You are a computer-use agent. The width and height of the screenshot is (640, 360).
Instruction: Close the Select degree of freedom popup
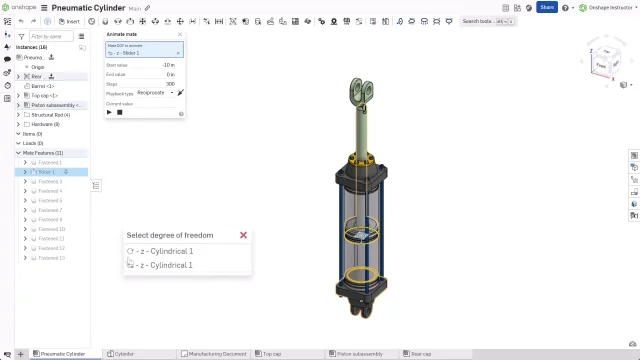point(243,235)
